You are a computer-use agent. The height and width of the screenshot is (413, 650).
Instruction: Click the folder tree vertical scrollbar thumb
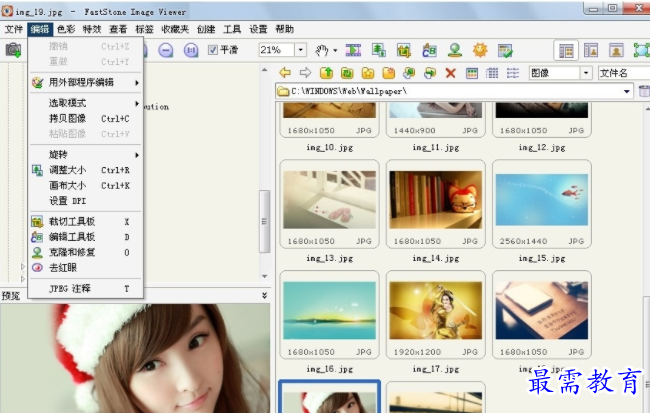[264, 221]
